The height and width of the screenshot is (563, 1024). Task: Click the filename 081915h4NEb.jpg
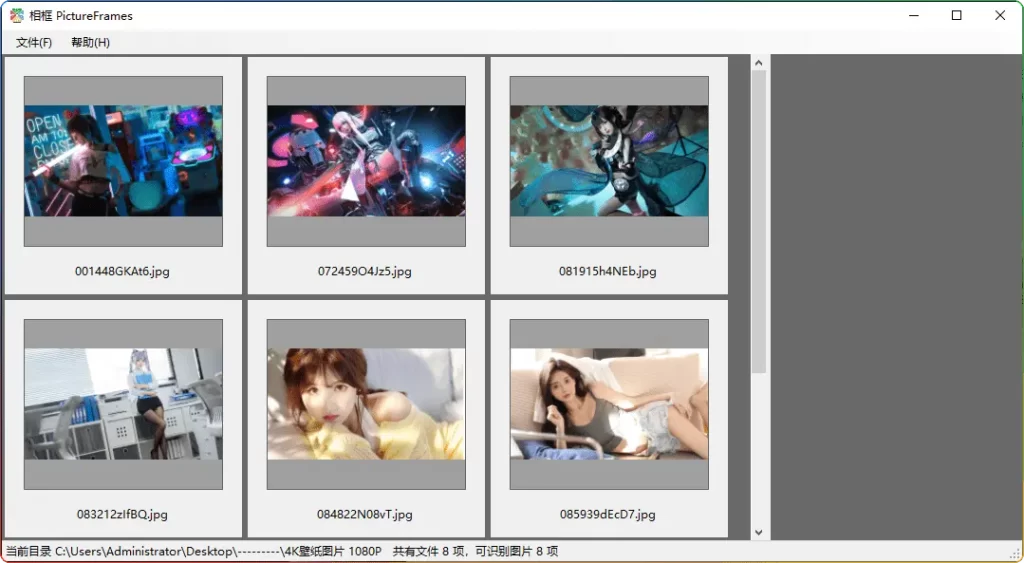[x=608, y=272]
